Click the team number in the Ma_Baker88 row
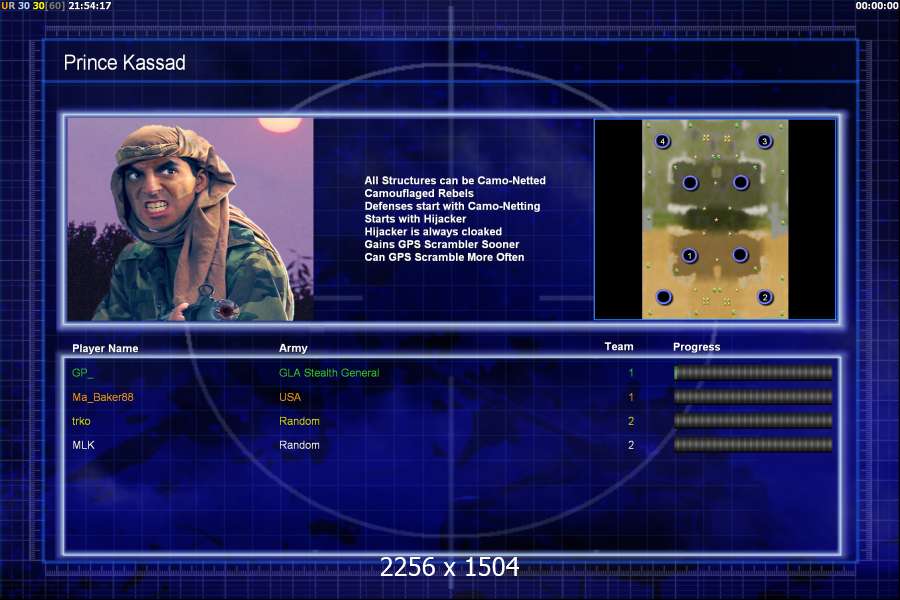Image resolution: width=900 pixels, height=600 pixels. click(x=631, y=397)
